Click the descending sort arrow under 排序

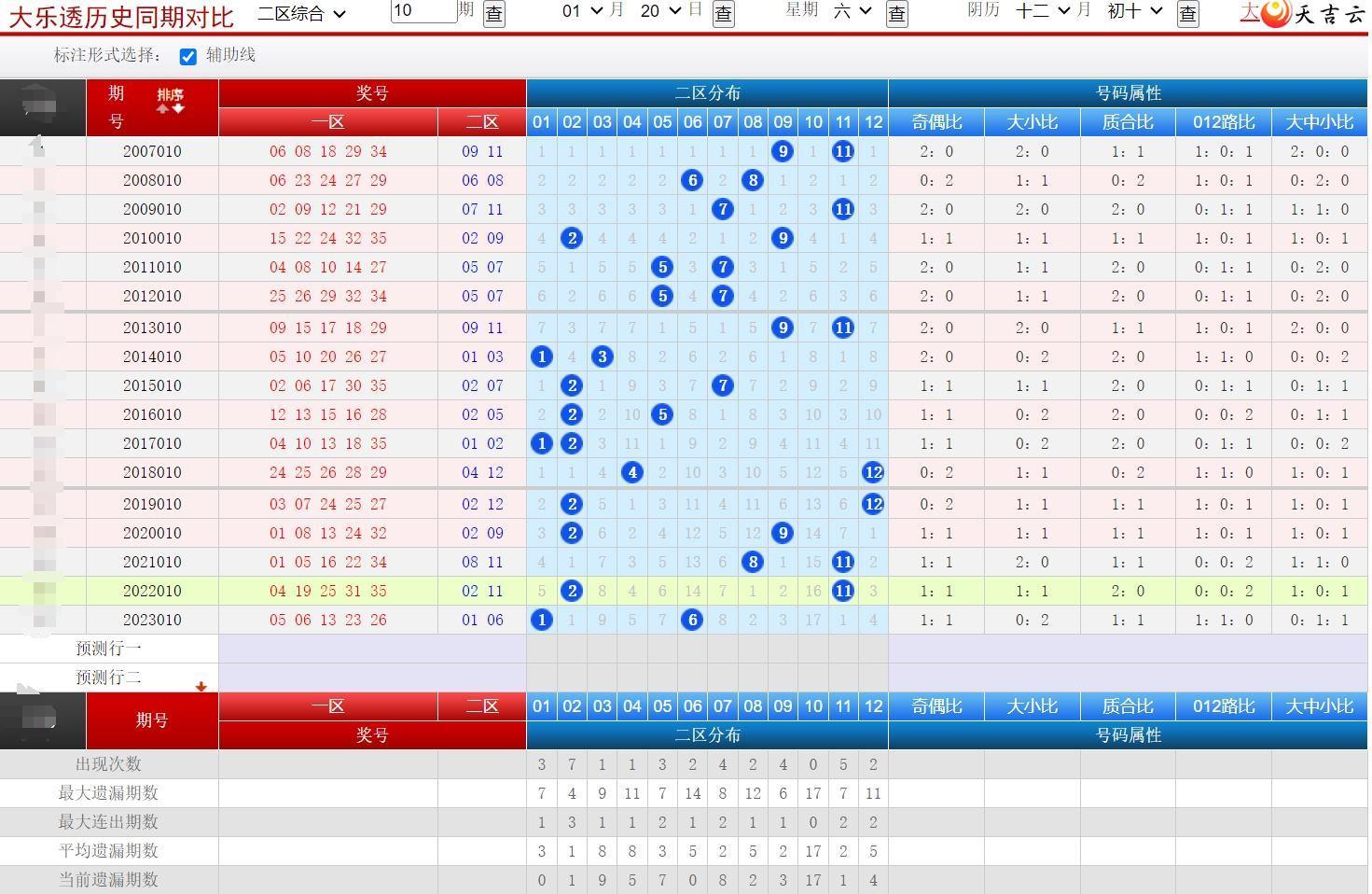tap(178, 108)
